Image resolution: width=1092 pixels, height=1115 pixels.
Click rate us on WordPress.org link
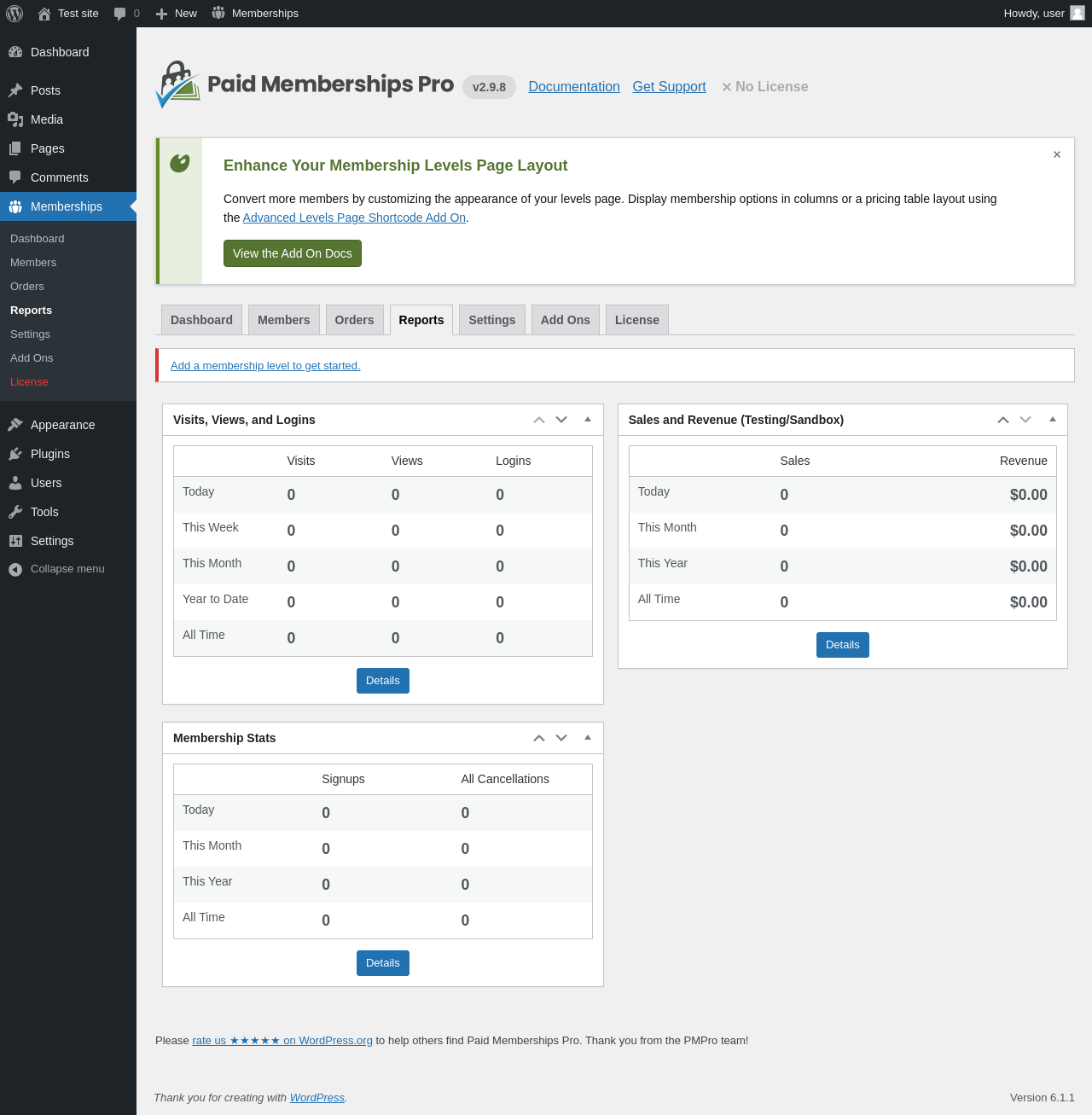[x=282, y=1041]
